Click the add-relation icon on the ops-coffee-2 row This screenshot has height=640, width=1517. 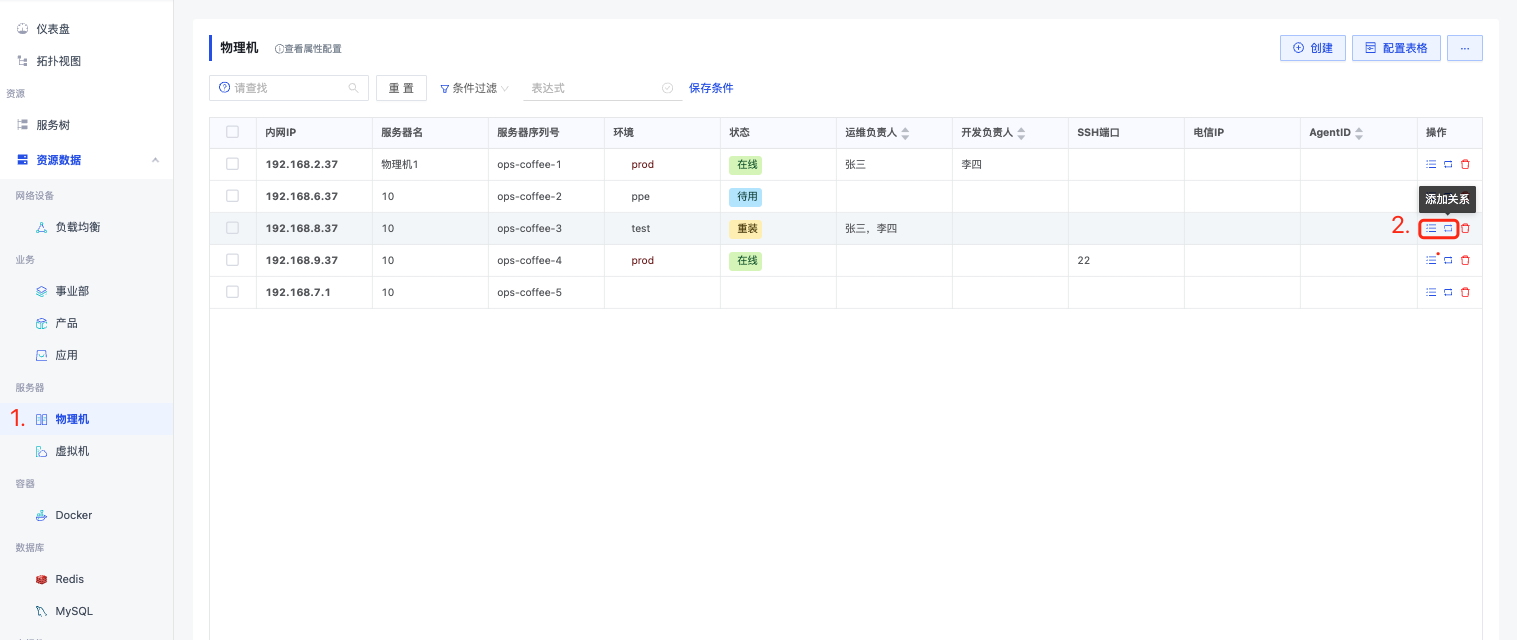pos(1448,197)
